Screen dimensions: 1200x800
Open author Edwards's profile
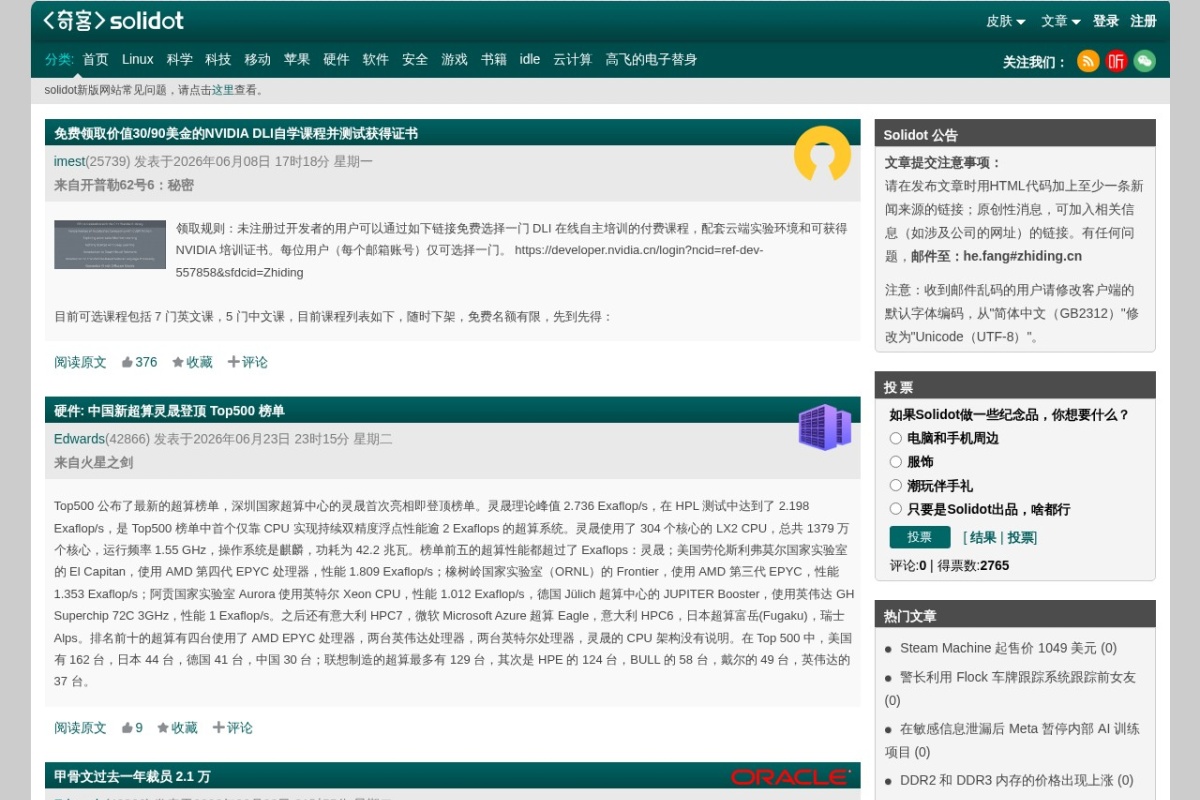click(x=79, y=439)
